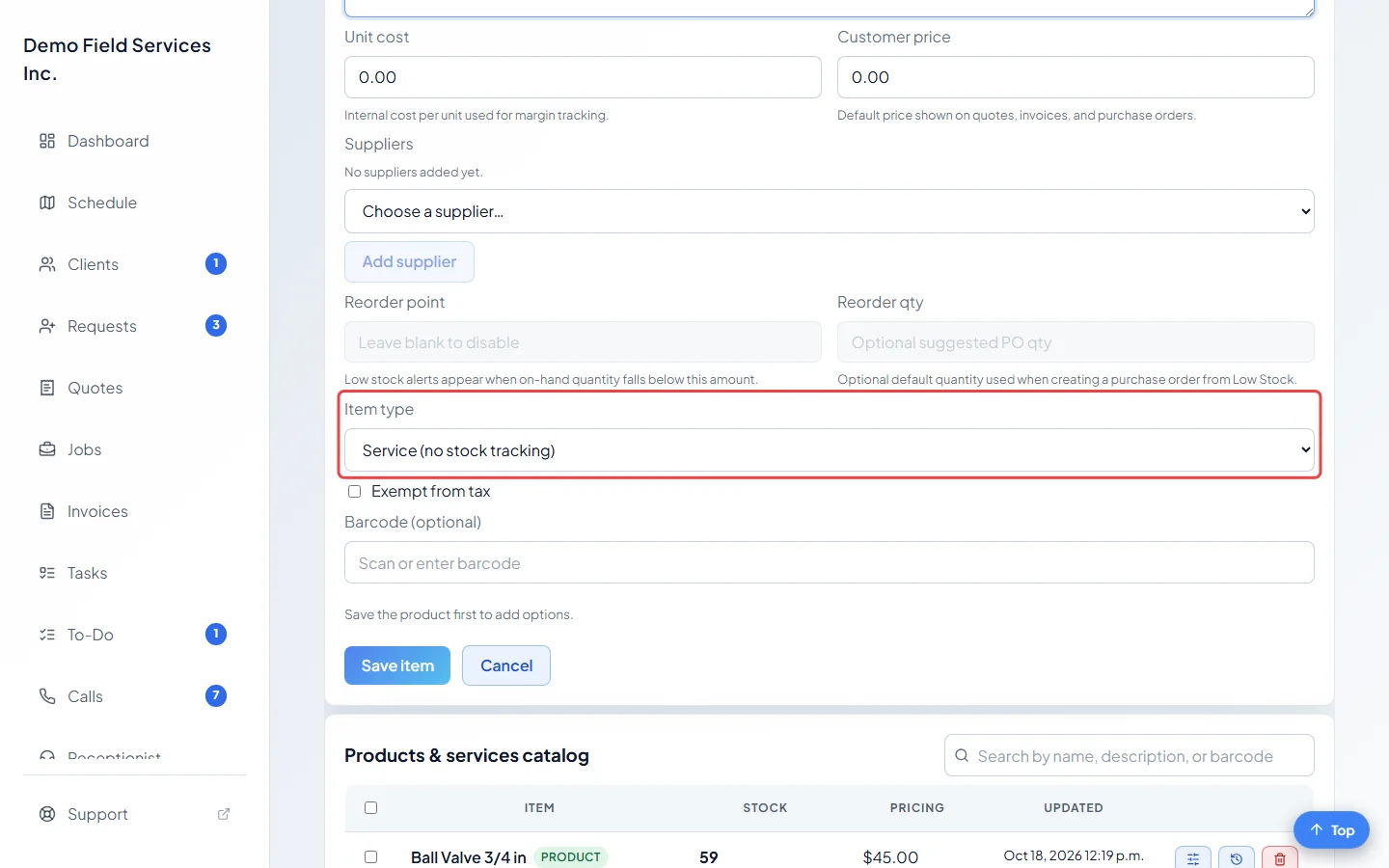The width and height of the screenshot is (1389, 868).
Task: Click the Support external link icon
Action: 224,814
